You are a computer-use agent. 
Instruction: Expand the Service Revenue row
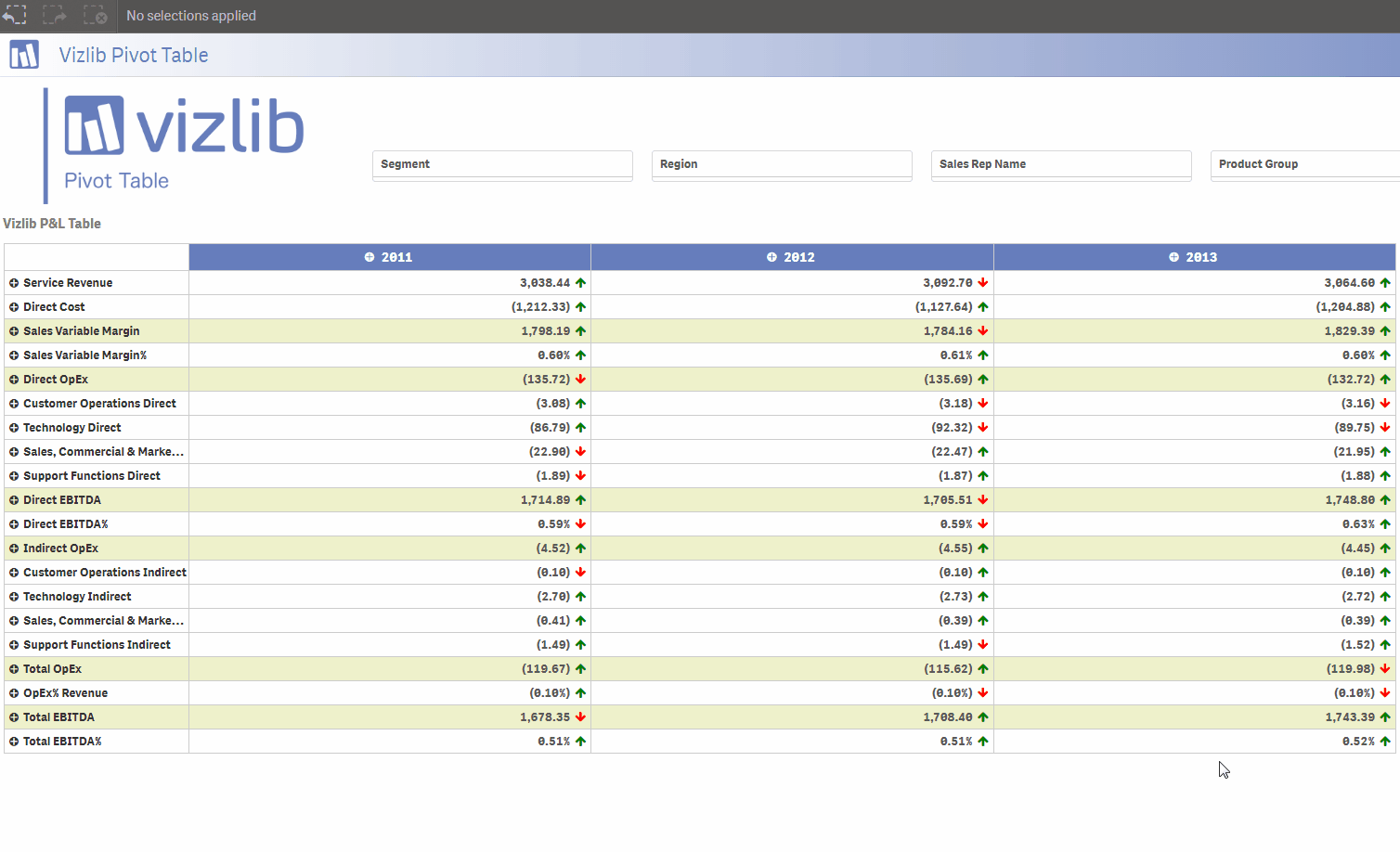[14, 283]
